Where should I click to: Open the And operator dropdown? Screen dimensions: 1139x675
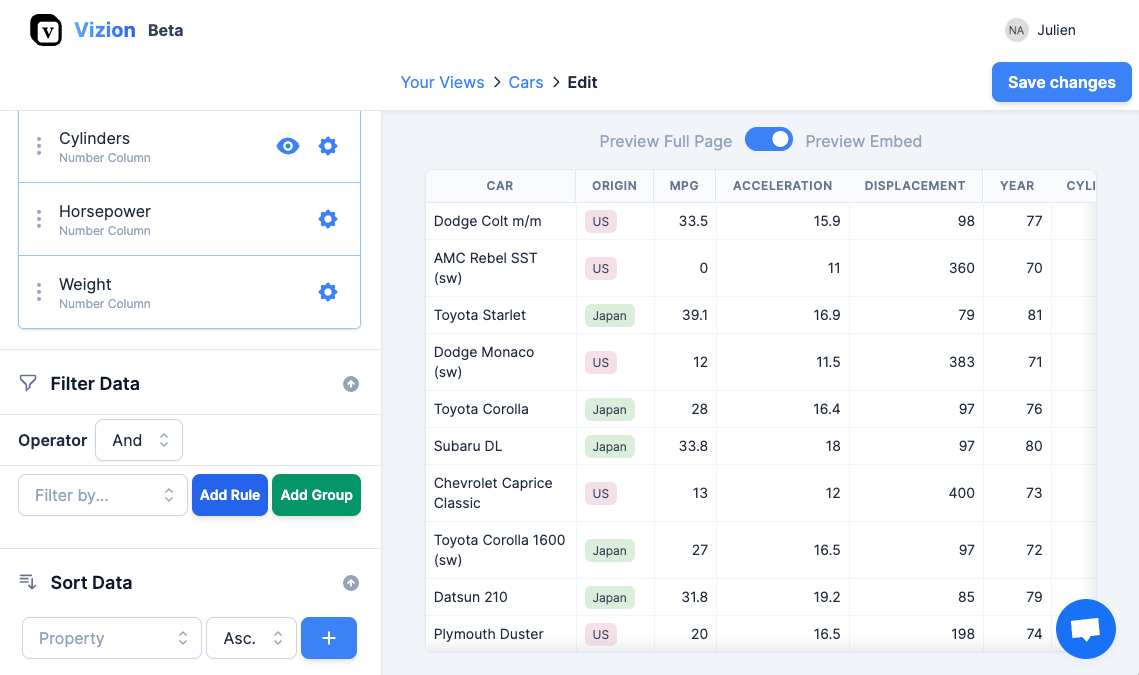click(x=138, y=440)
